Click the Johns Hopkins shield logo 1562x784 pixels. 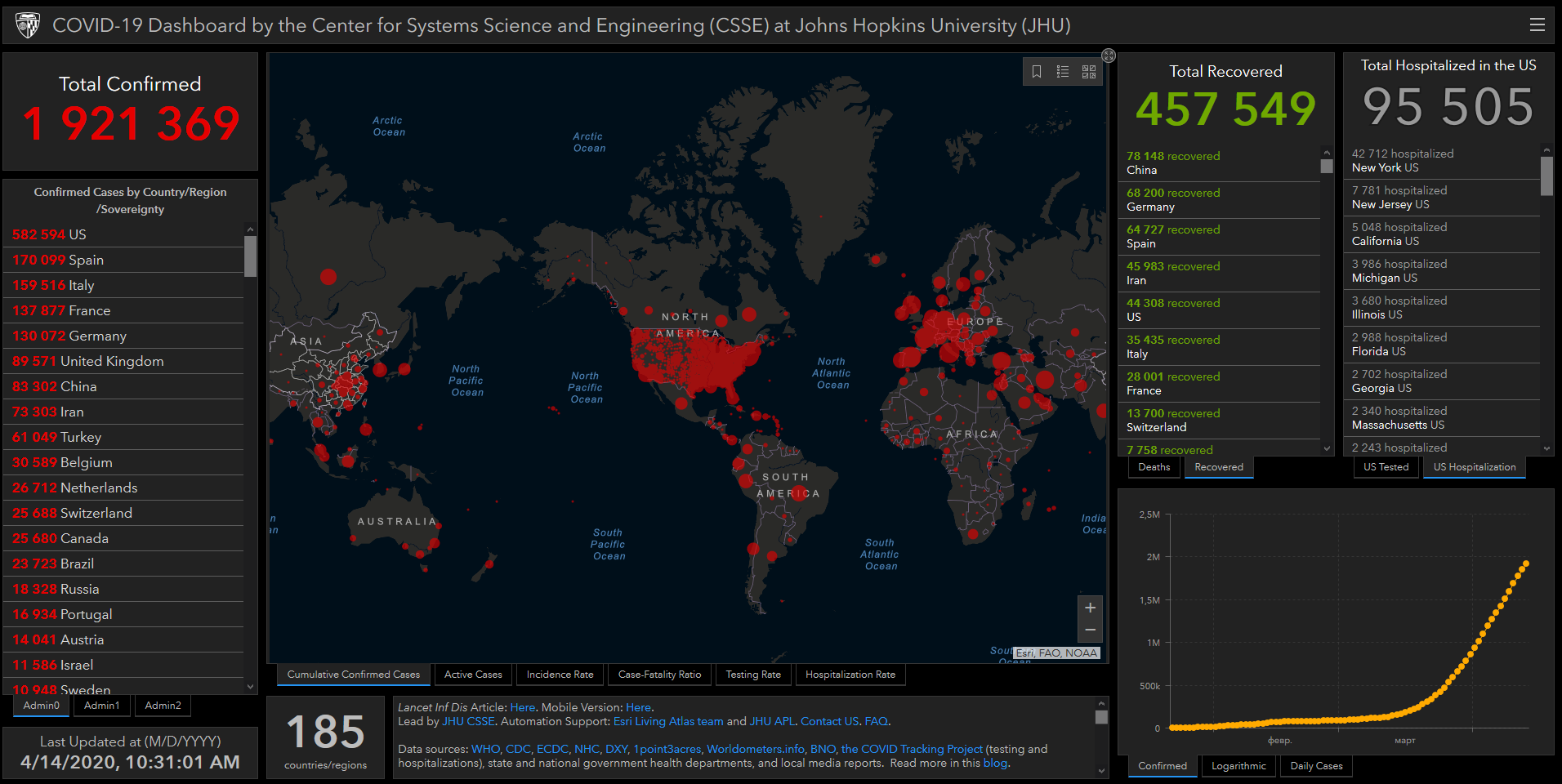pyautogui.click(x=28, y=25)
